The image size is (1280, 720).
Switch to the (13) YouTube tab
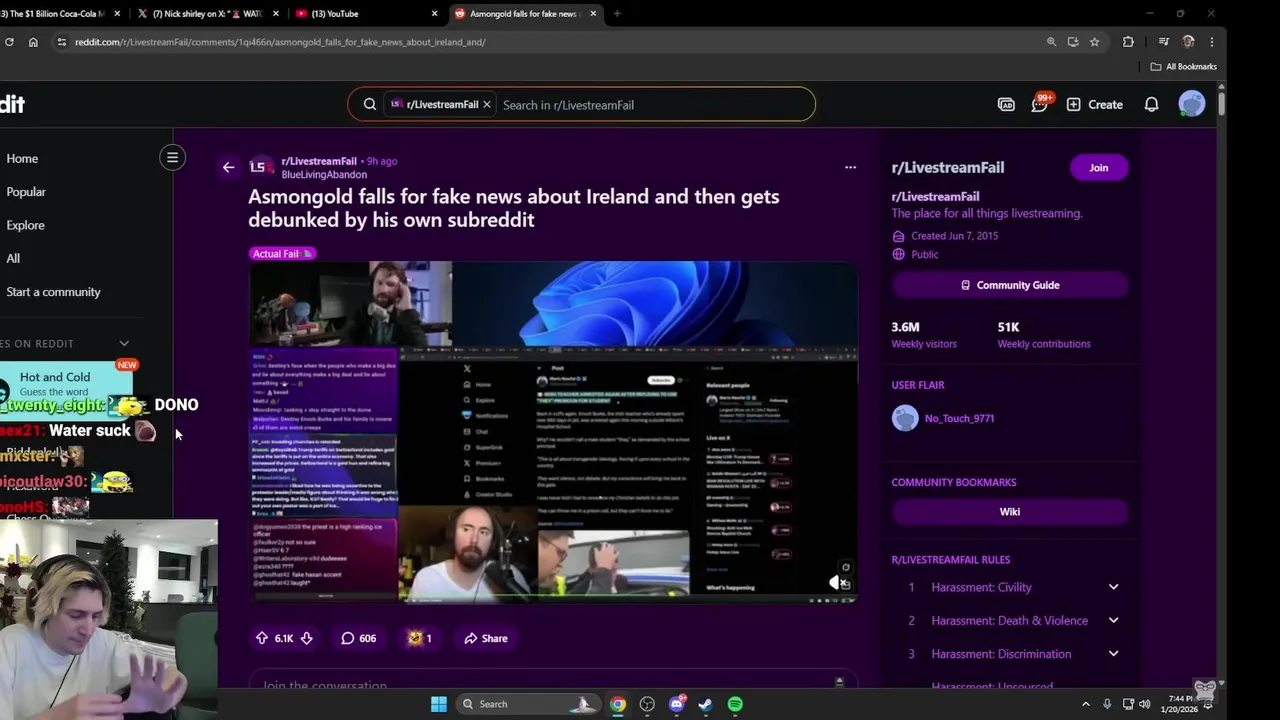pos(366,13)
